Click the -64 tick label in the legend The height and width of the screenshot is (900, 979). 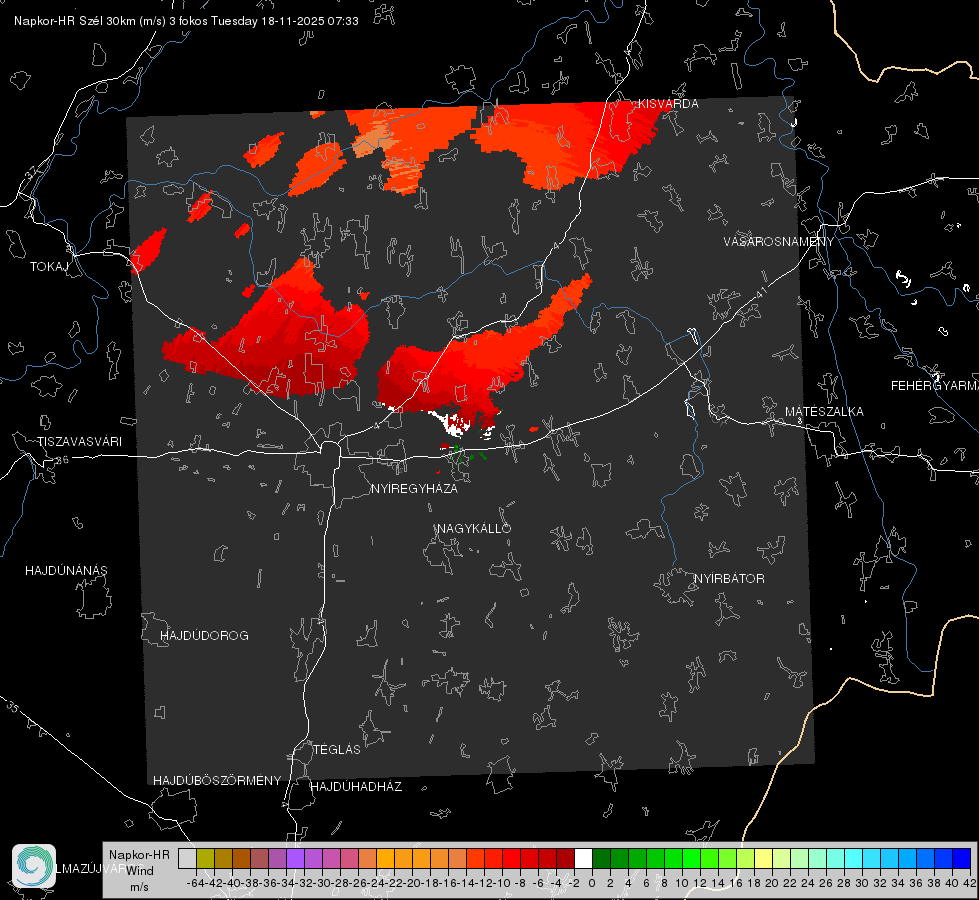click(195, 883)
